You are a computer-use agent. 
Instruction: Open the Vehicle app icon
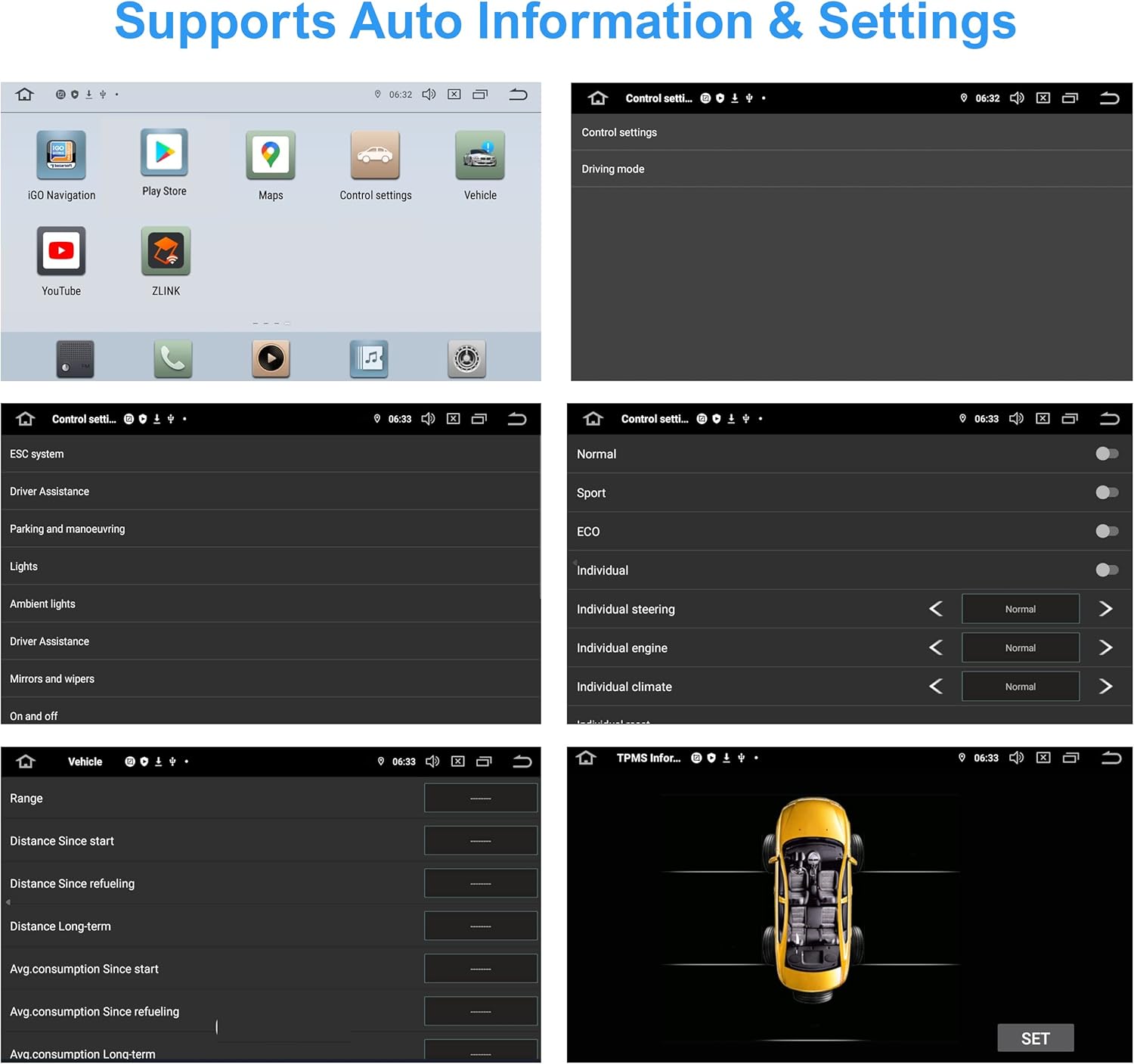coord(480,154)
